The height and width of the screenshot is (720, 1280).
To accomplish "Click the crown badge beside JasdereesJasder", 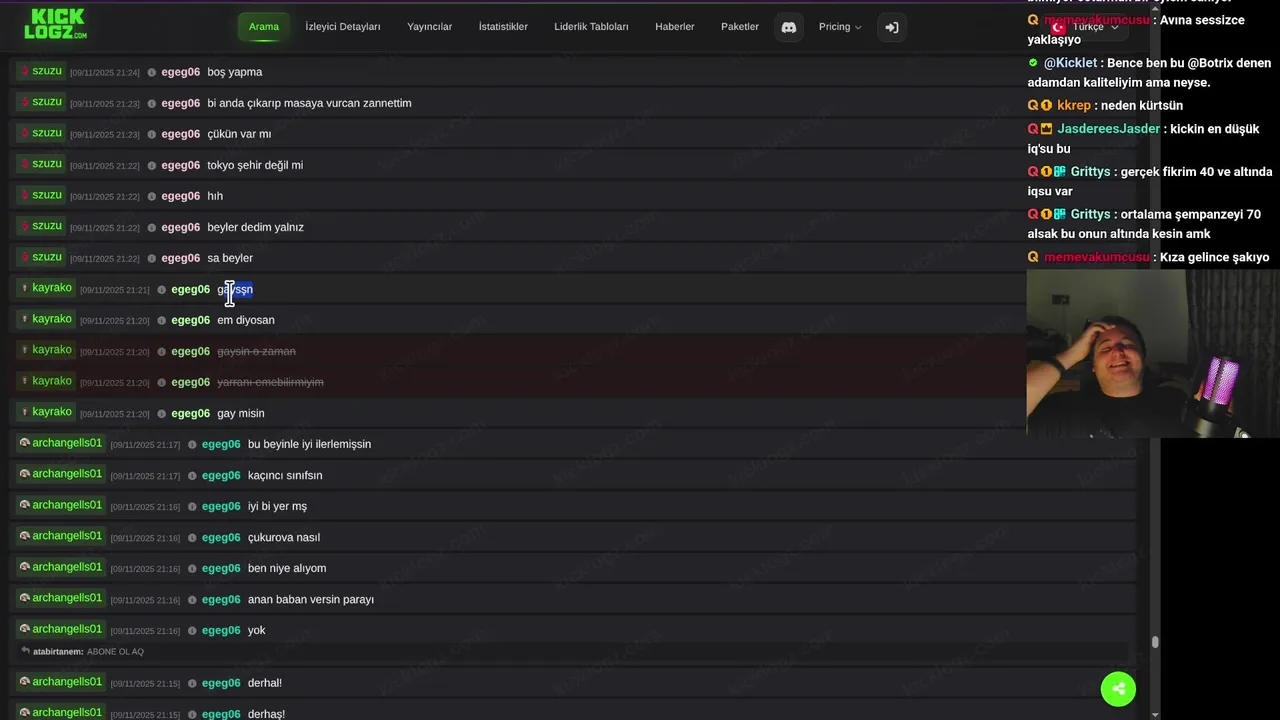I will pos(1046,129).
